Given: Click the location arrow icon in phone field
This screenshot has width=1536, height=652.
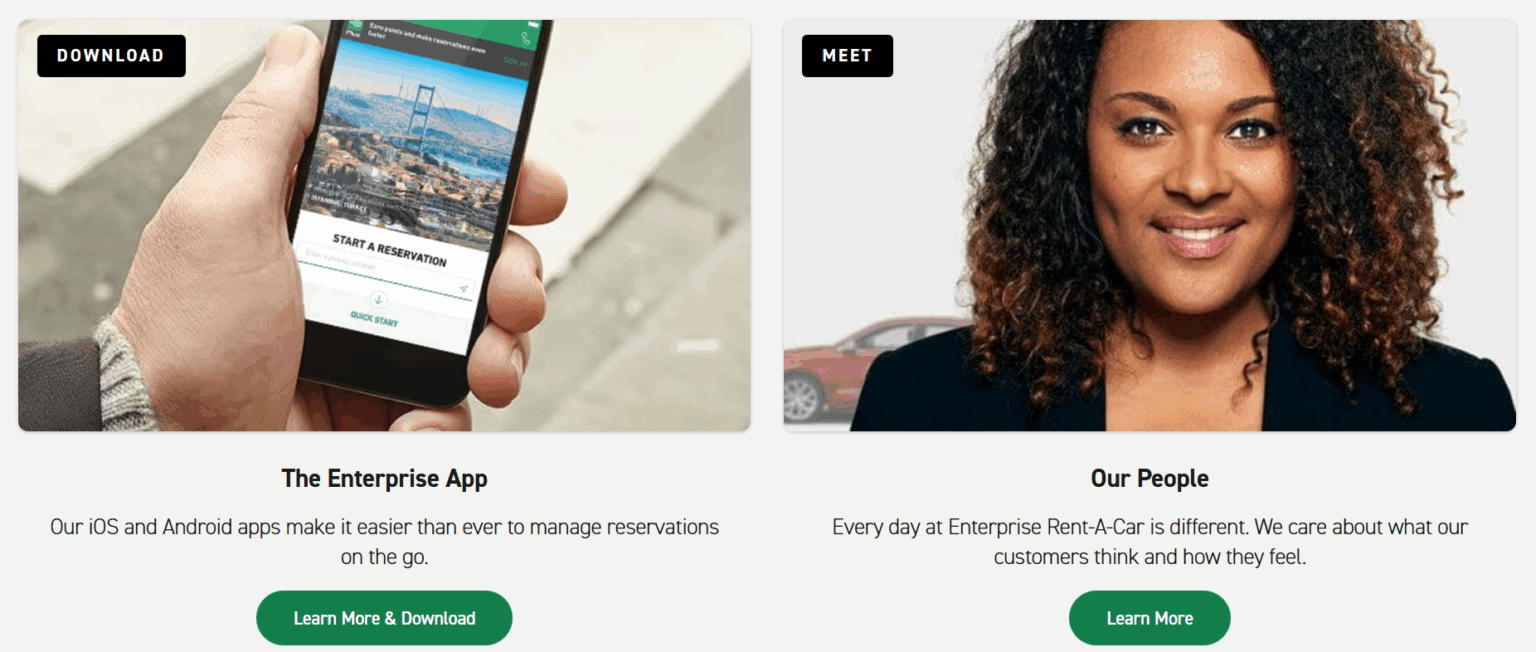Looking at the screenshot, I should click(463, 289).
